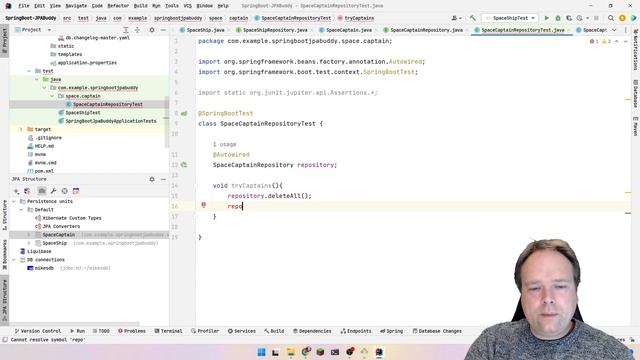Build project with the hammer icon
The image size is (640, 360).
pyautogui.click(x=473, y=18)
